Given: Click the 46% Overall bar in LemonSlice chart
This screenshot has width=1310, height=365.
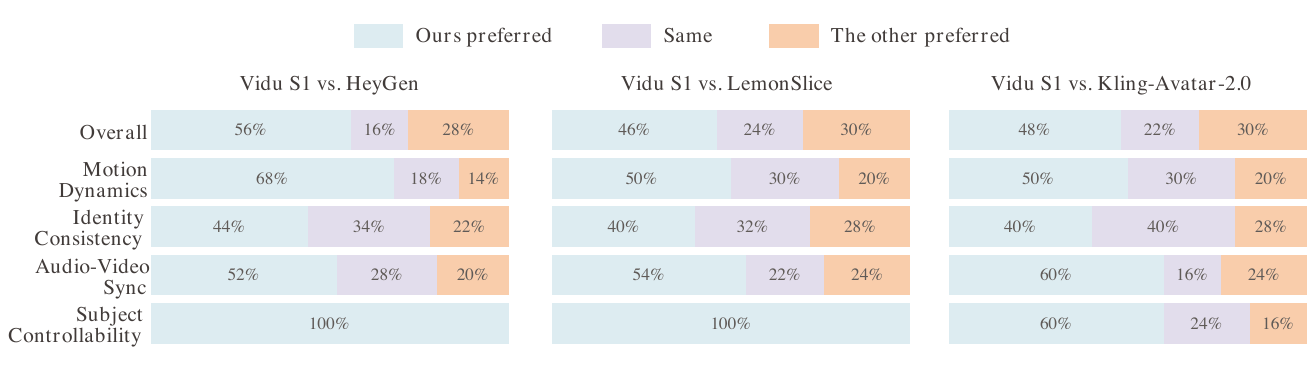Looking at the screenshot, I should [x=634, y=130].
